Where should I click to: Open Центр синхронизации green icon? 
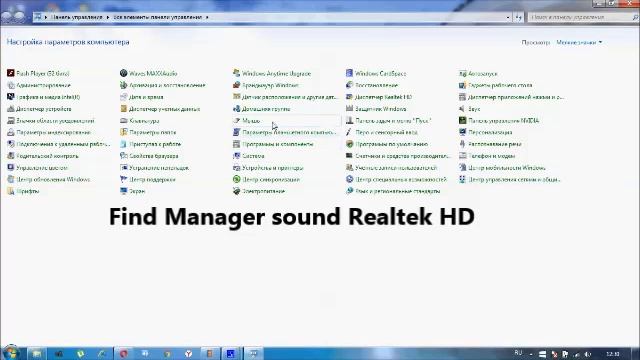click(x=236, y=179)
